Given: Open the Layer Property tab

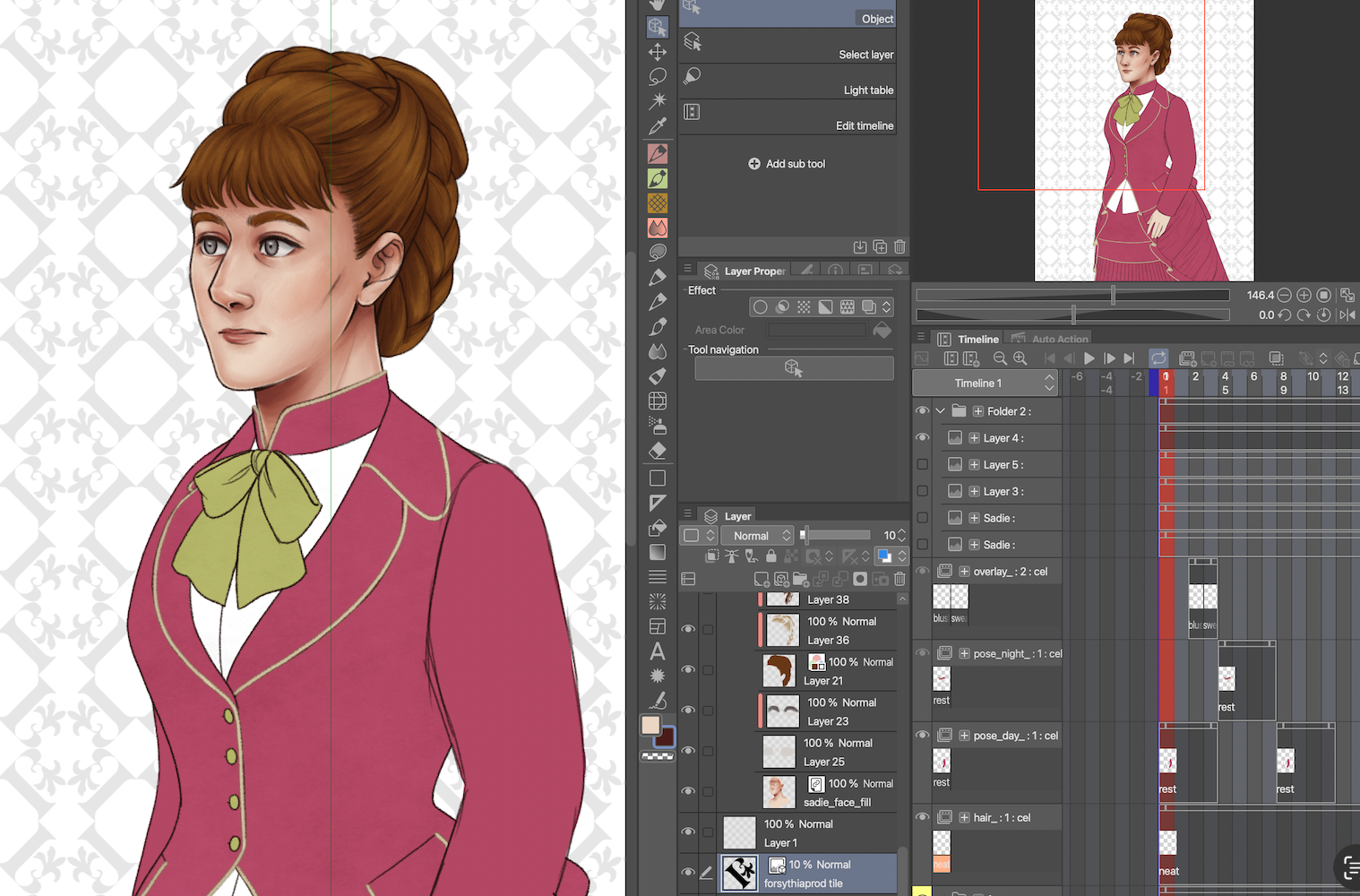Looking at the screenshot, I should click(x=745, y=271).
